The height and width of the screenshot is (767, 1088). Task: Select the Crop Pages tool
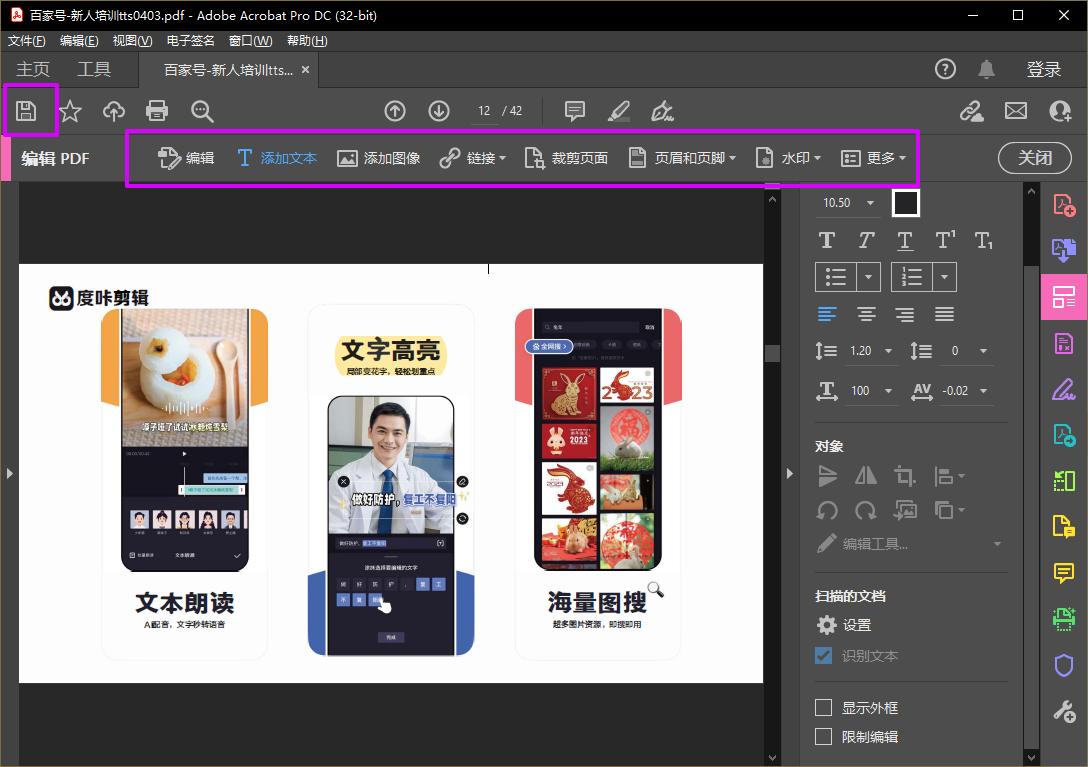pyautogui.click(x=566, y=158)
